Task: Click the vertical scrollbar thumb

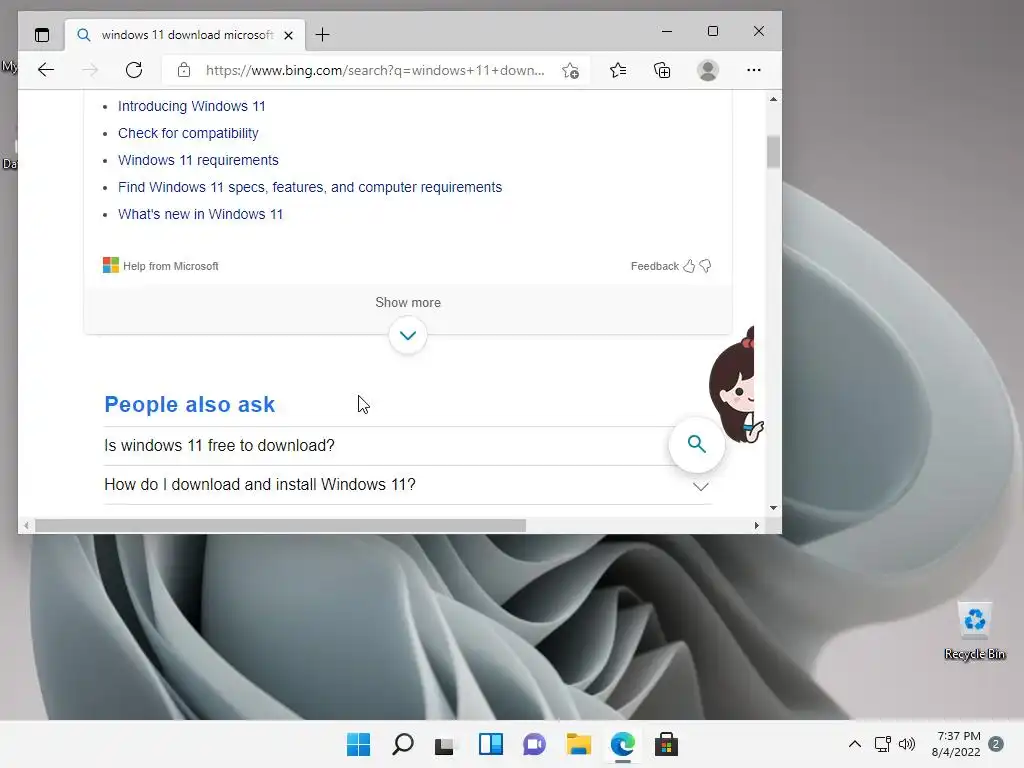Action: pos(773,152)
